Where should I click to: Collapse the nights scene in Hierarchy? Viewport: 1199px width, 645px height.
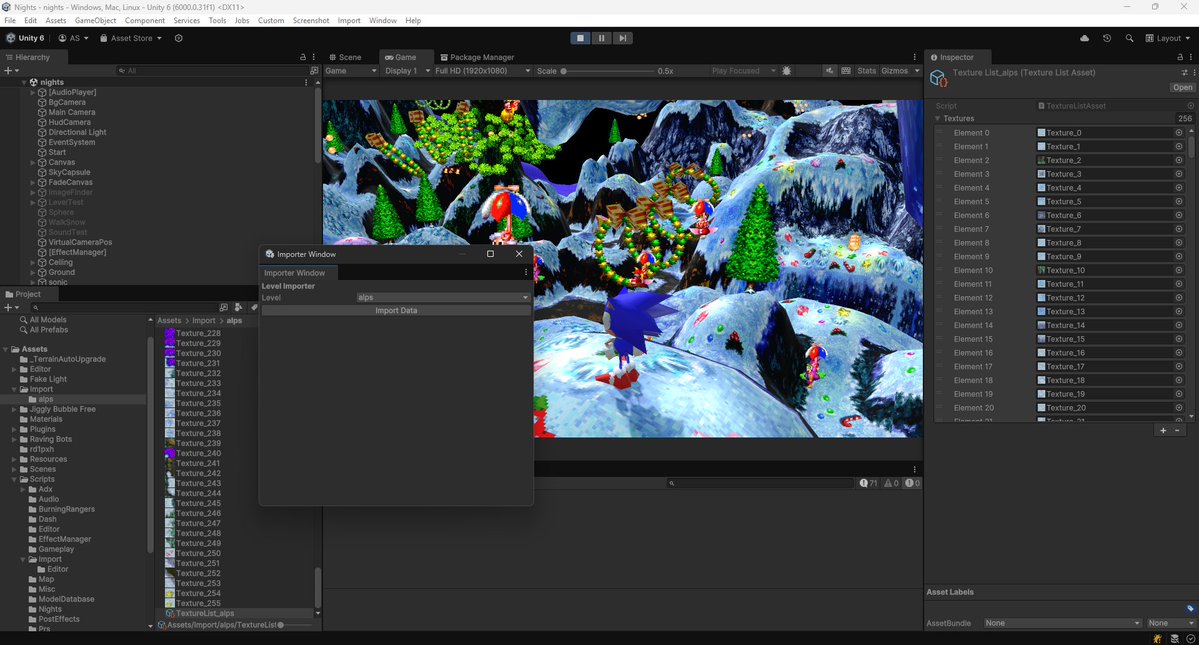pyautogui.click(x=24, y=83)
